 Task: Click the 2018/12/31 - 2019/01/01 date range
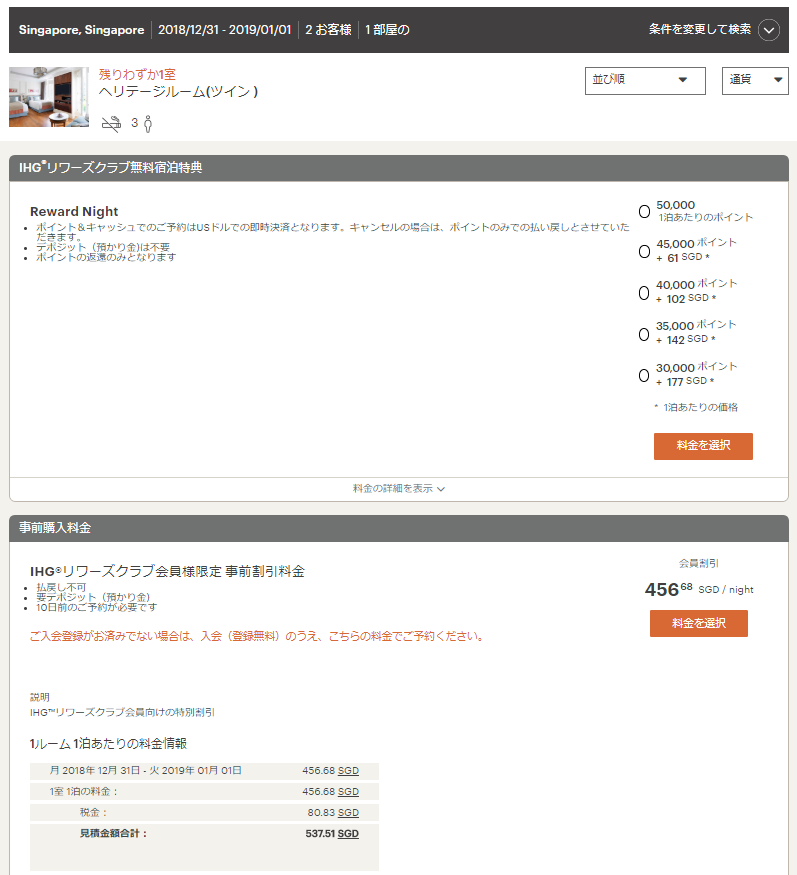[224, 30]
